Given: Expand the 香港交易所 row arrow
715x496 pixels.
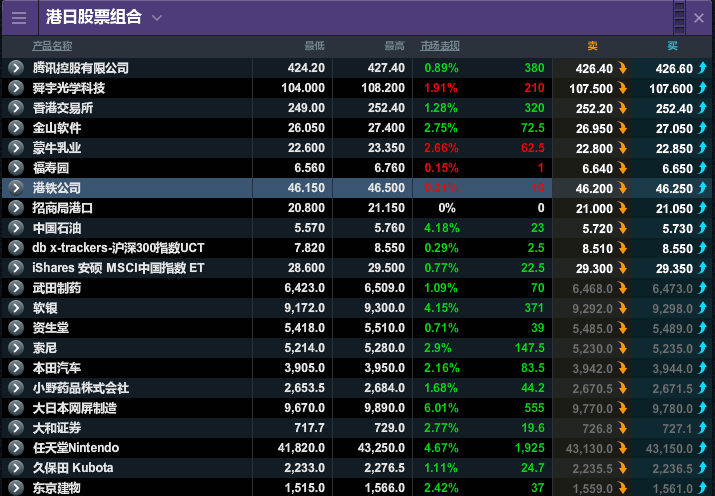Looking at the screenshot, I should click(x=16, y=108).
